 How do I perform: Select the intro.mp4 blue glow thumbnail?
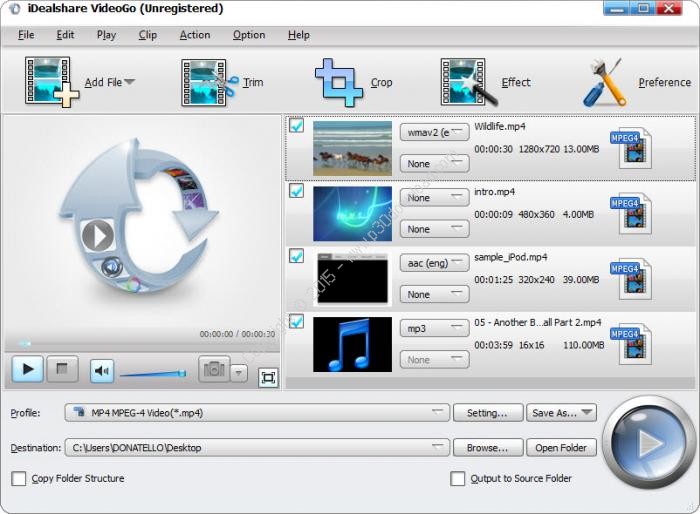point(352,213)
